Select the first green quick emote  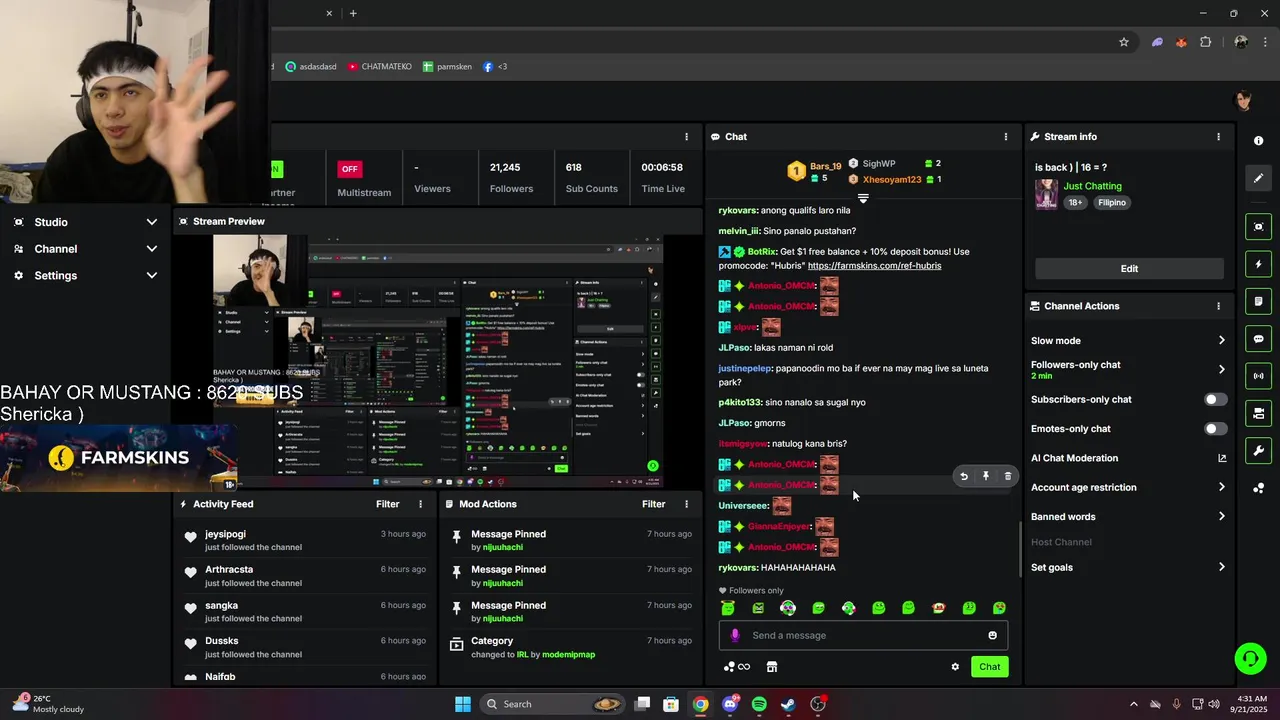pyautogui.click(x=728, y=608)
